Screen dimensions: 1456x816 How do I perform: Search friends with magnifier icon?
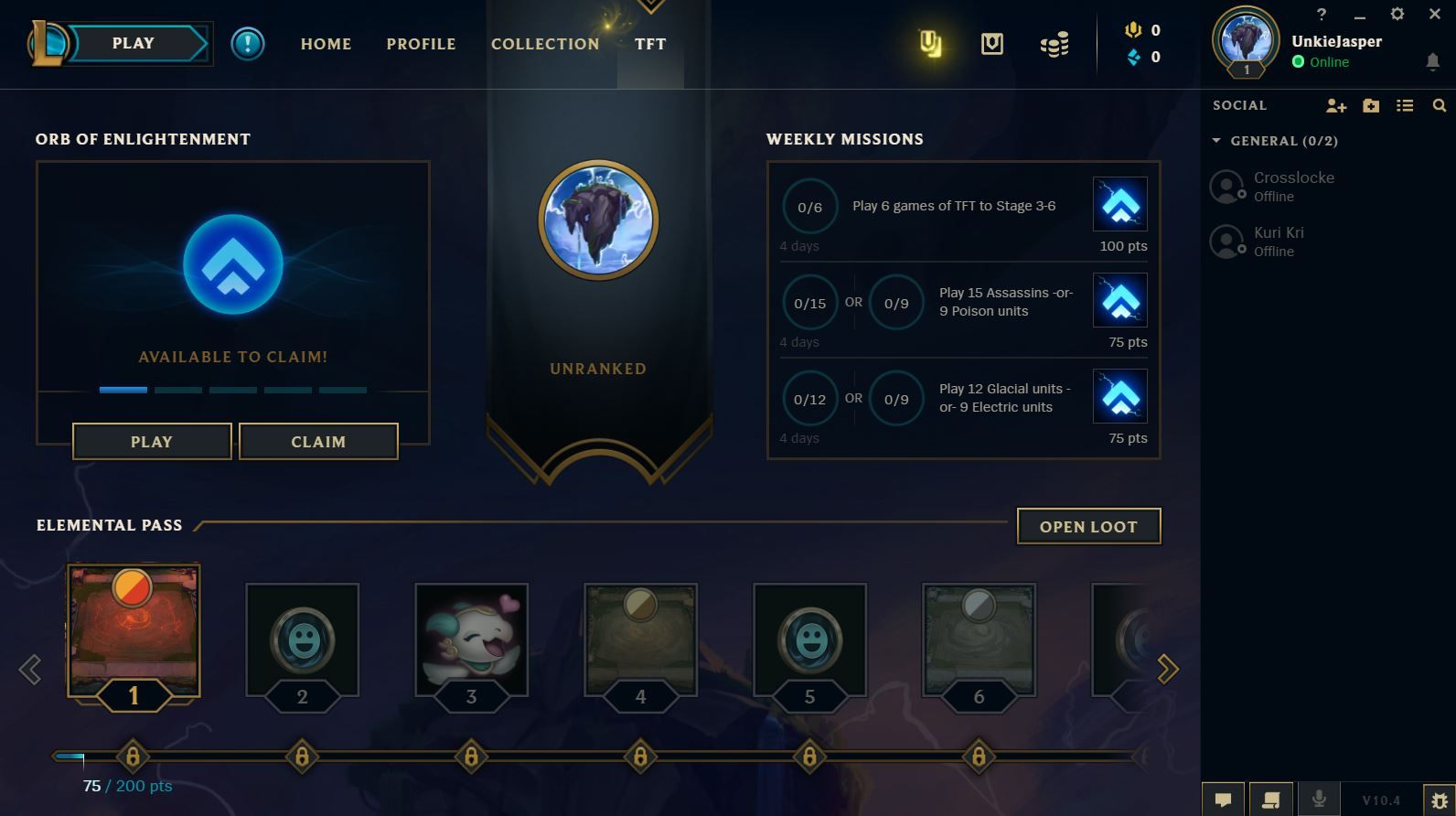[1439, 106]
